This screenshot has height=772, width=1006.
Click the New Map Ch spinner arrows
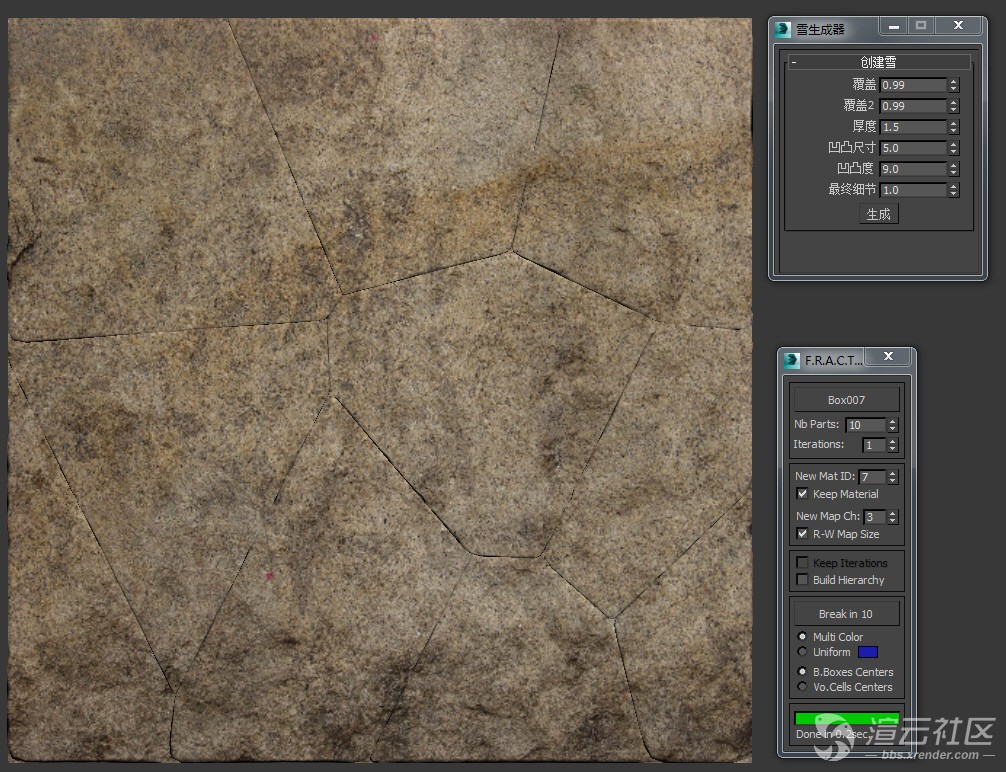click(x=892, y=517)
